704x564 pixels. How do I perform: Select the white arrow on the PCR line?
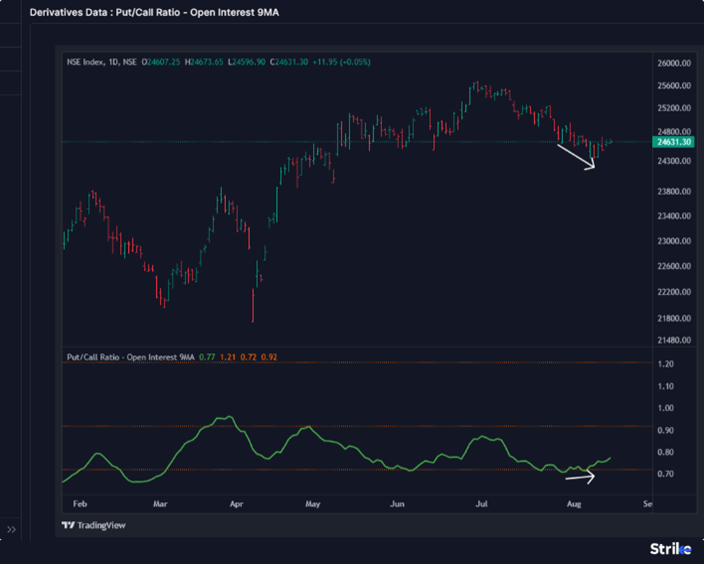(x=579, y=478)
